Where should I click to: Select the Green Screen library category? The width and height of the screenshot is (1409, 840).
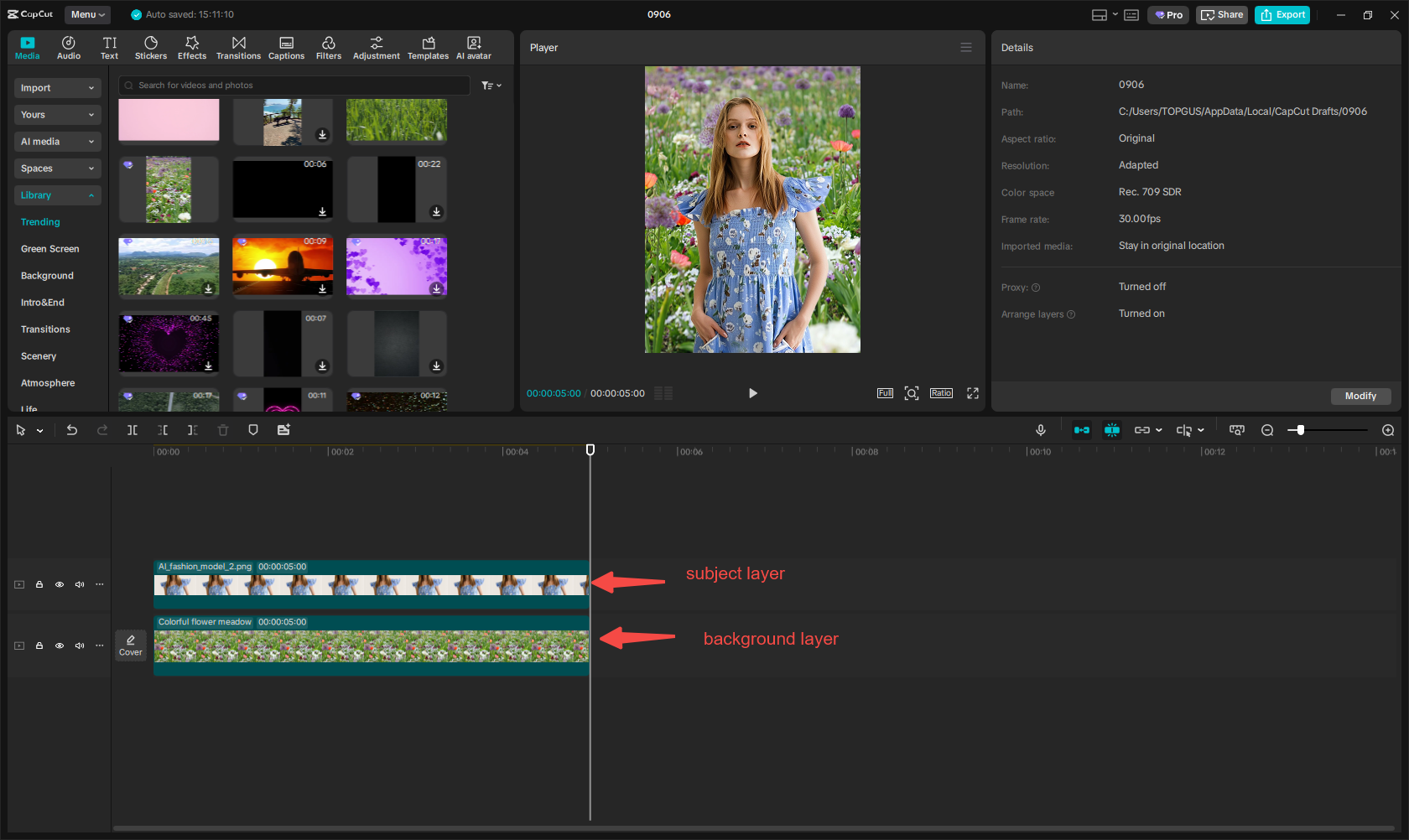[50, 249]
